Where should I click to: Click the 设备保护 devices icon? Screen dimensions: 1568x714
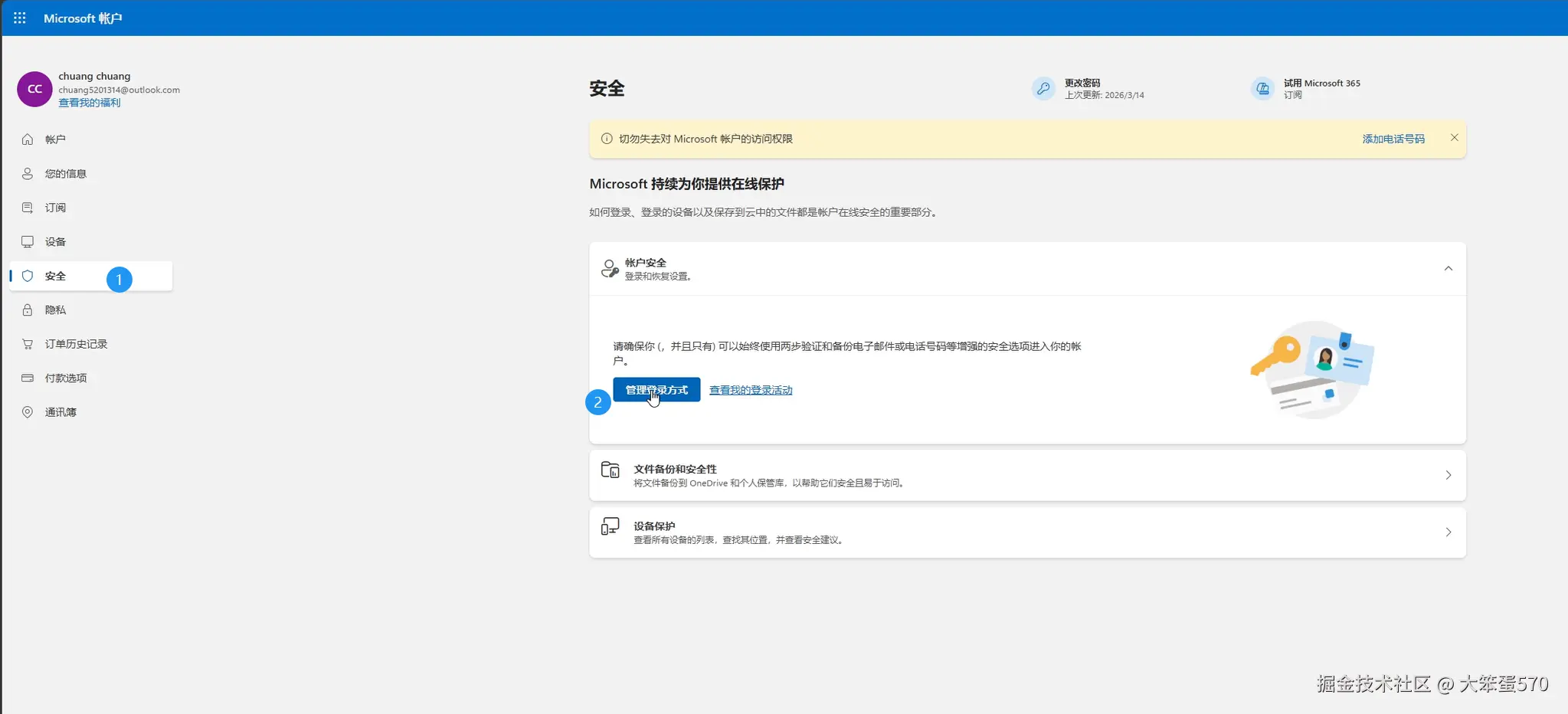pos(611,526)
